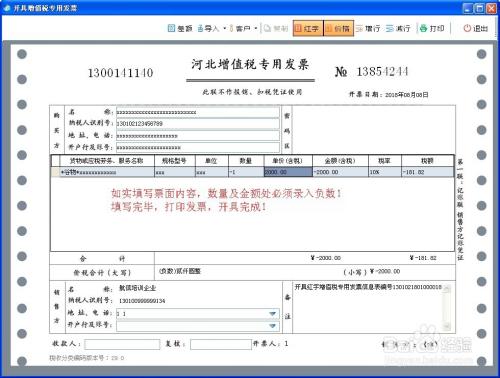Open the dropdown arrow next to 导入

tap(224, 28)
